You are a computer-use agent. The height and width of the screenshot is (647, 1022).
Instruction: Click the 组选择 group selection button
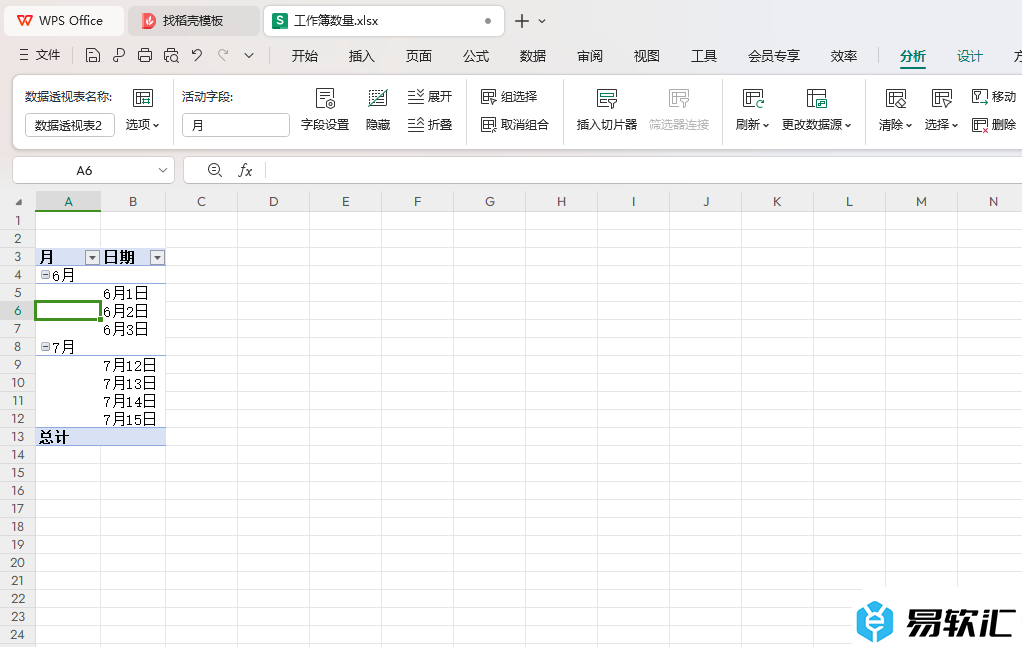(509, 96)
